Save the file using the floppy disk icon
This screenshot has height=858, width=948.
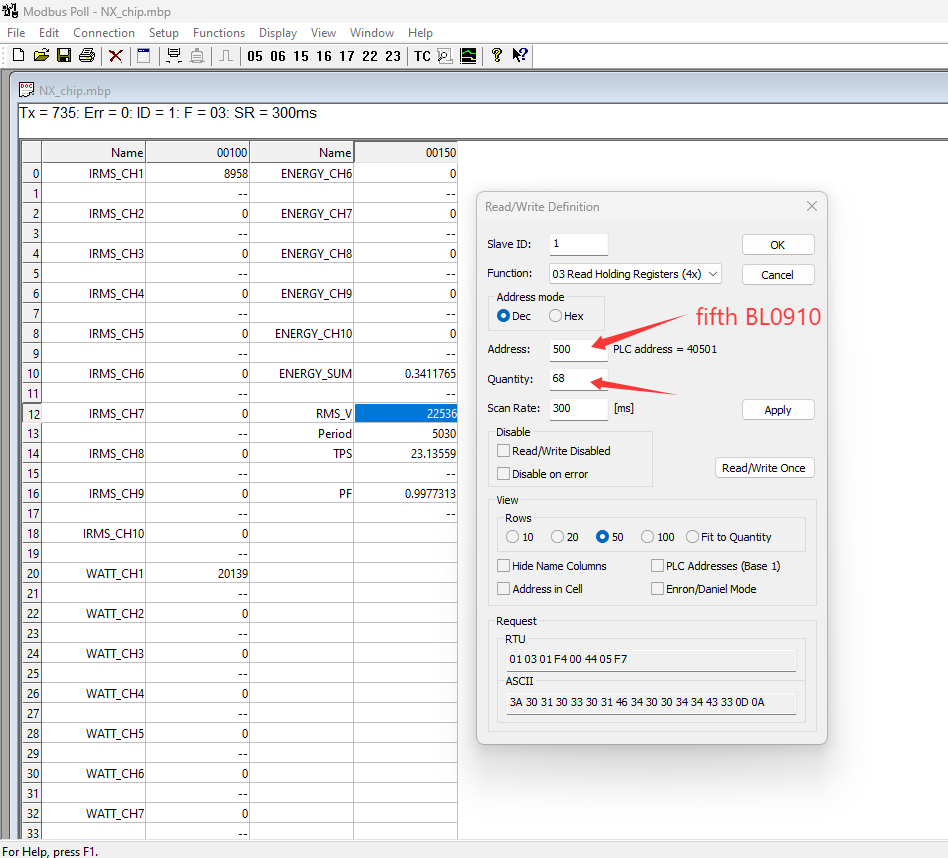point(64,56)
